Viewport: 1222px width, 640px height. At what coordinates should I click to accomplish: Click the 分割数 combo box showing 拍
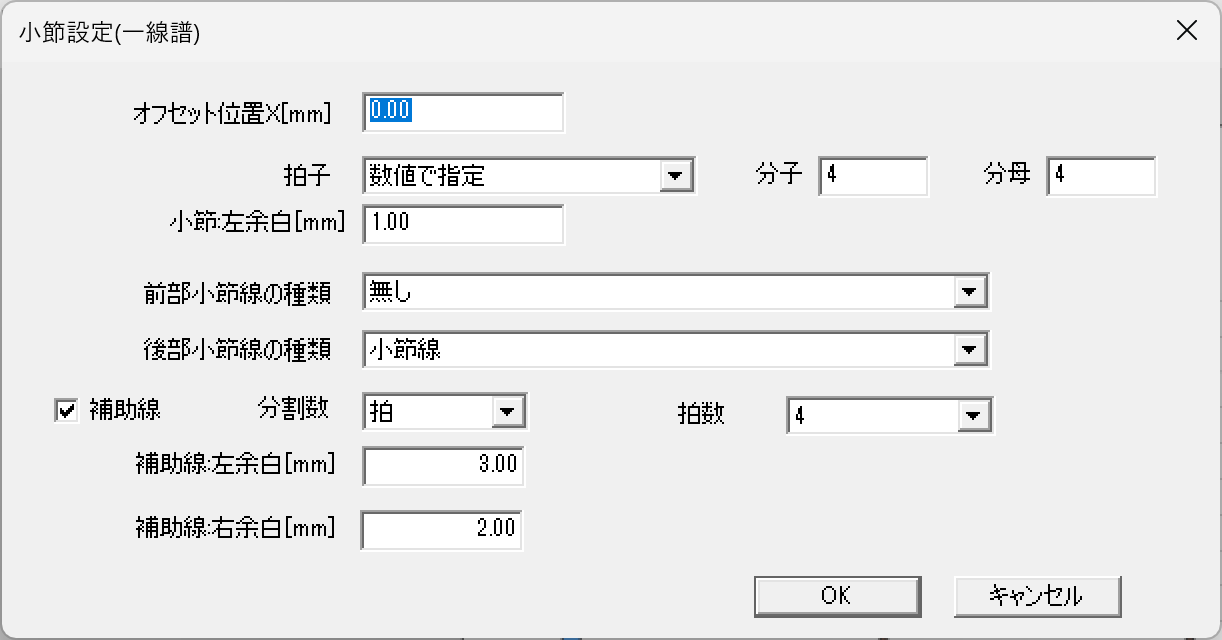click(x=445, y=411)
